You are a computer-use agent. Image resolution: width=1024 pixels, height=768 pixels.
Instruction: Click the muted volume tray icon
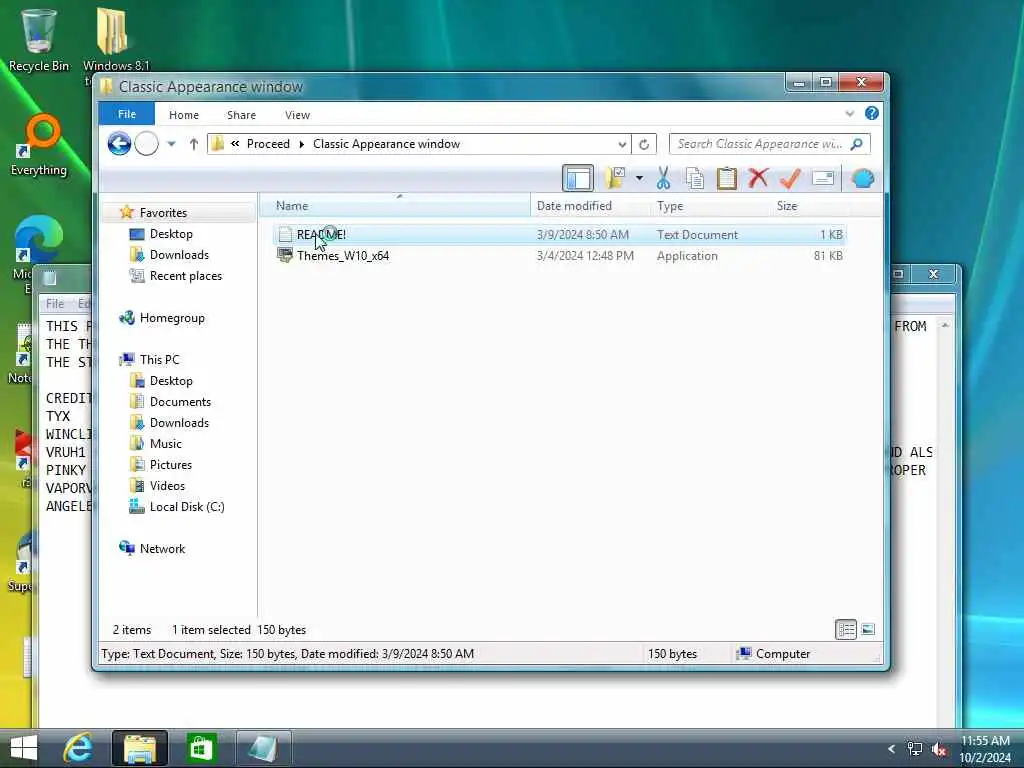[x=939, y=750]
